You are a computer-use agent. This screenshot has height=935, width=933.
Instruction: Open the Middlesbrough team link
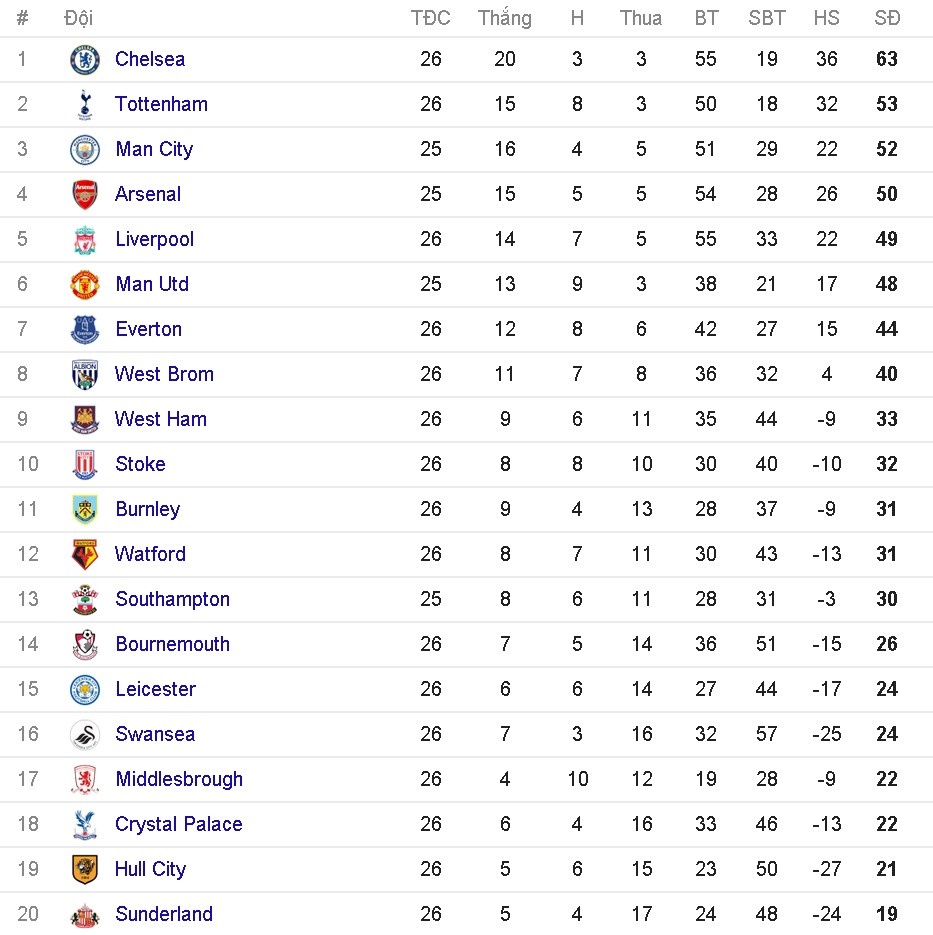[x=179, y=779]
